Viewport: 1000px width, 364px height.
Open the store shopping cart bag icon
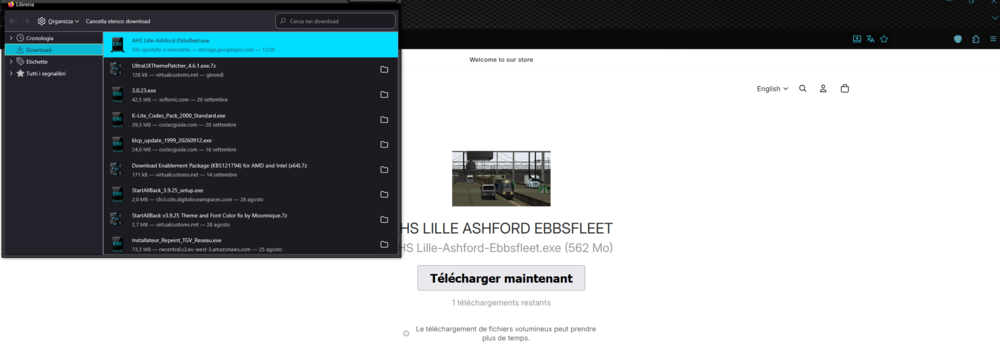tap(845, 89)
